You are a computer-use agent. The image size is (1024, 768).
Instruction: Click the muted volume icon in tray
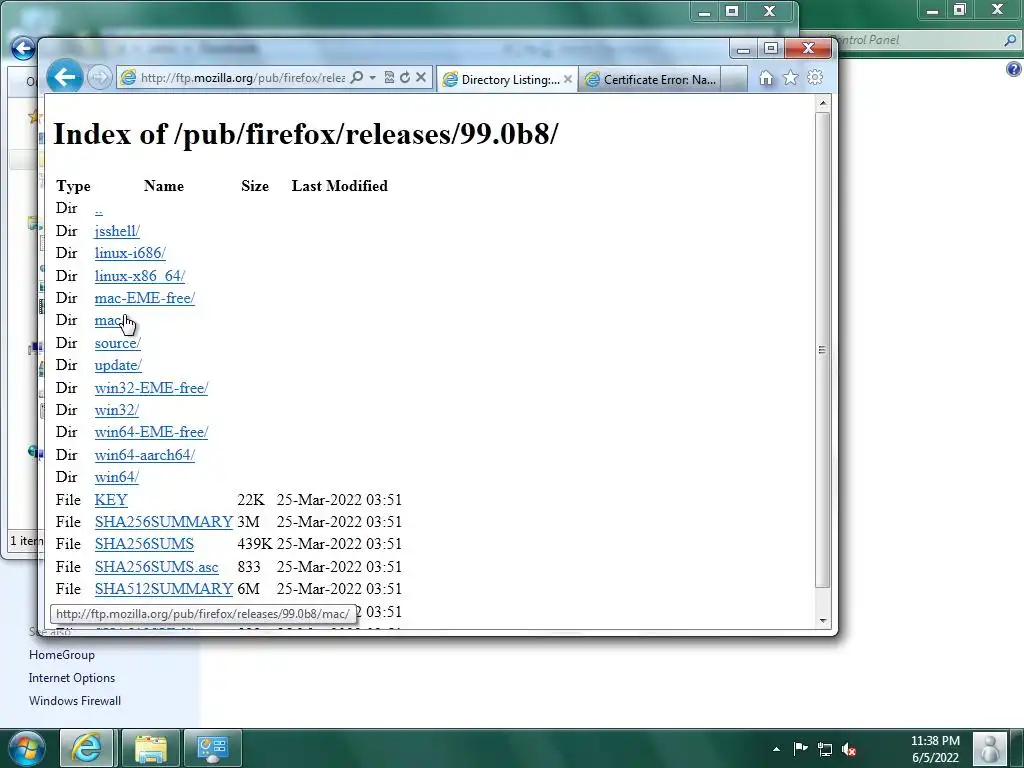(x=849, y=749)
